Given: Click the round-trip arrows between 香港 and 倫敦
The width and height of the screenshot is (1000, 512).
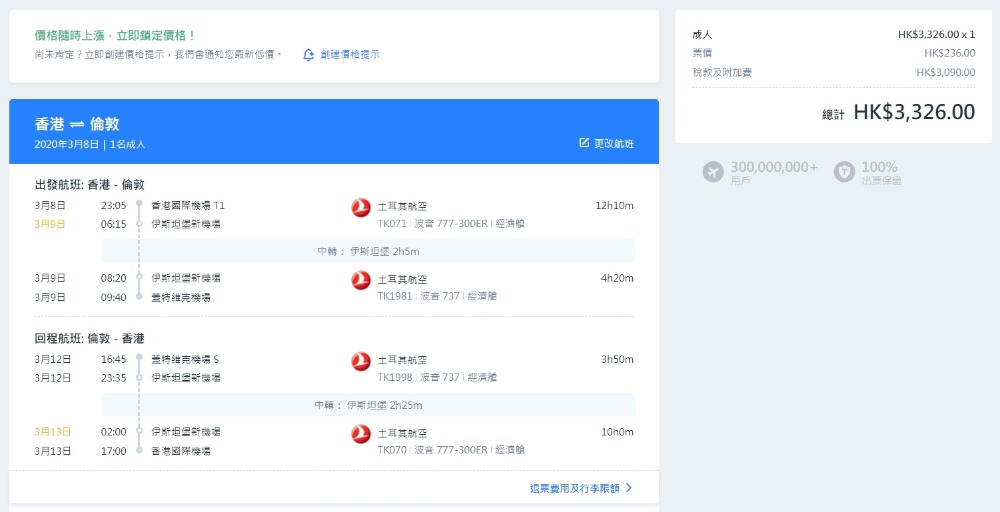Looking at the screenshot, I should (77, 124).
